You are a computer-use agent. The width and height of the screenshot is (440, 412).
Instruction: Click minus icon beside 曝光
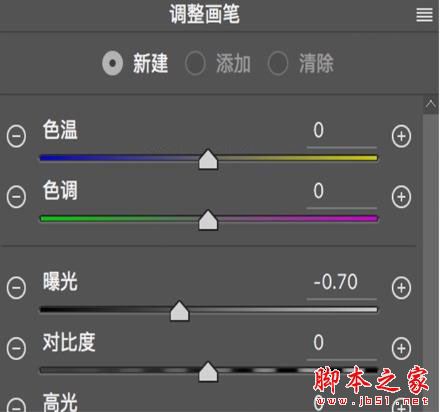point(16,288)
